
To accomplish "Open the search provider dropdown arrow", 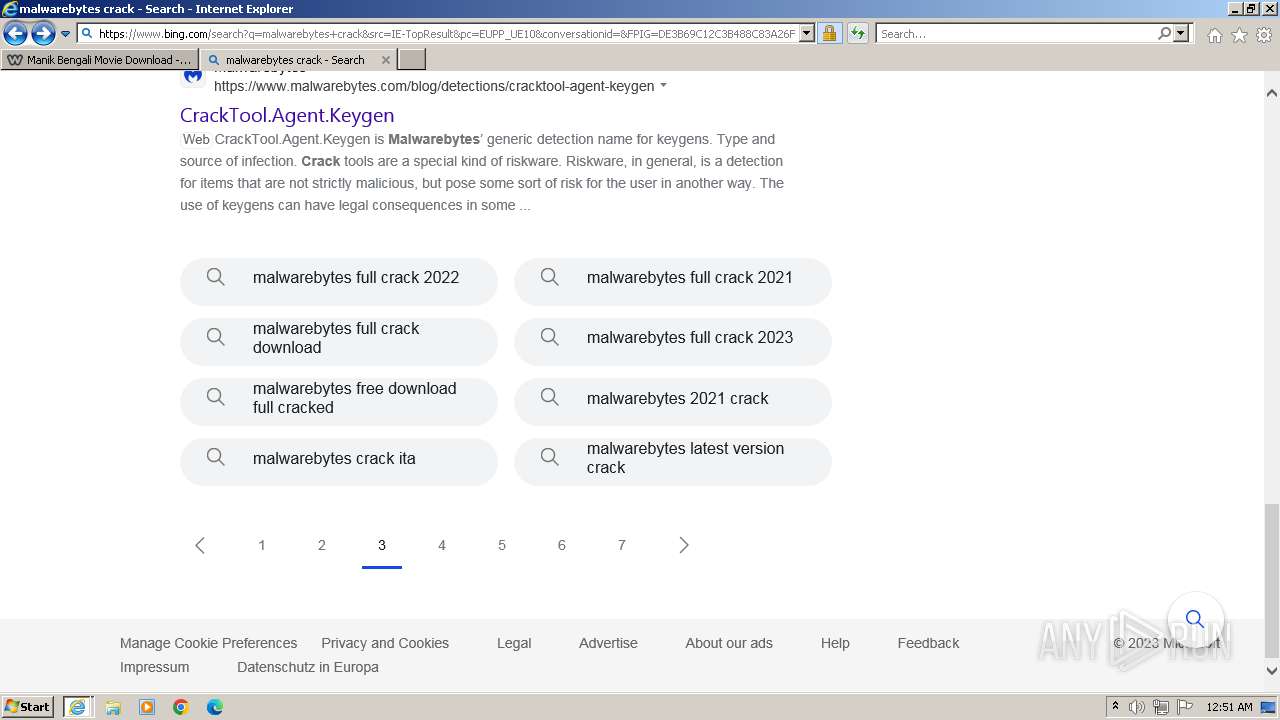I will (1181, 34).
